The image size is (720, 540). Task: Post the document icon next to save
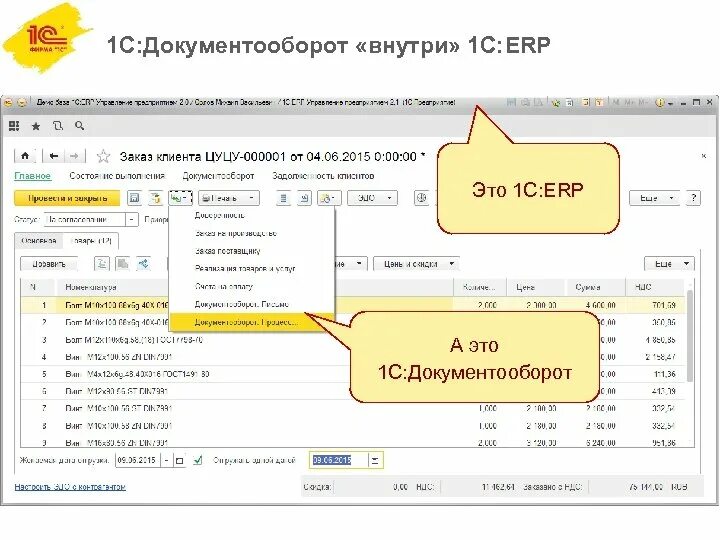coord(156,198)
